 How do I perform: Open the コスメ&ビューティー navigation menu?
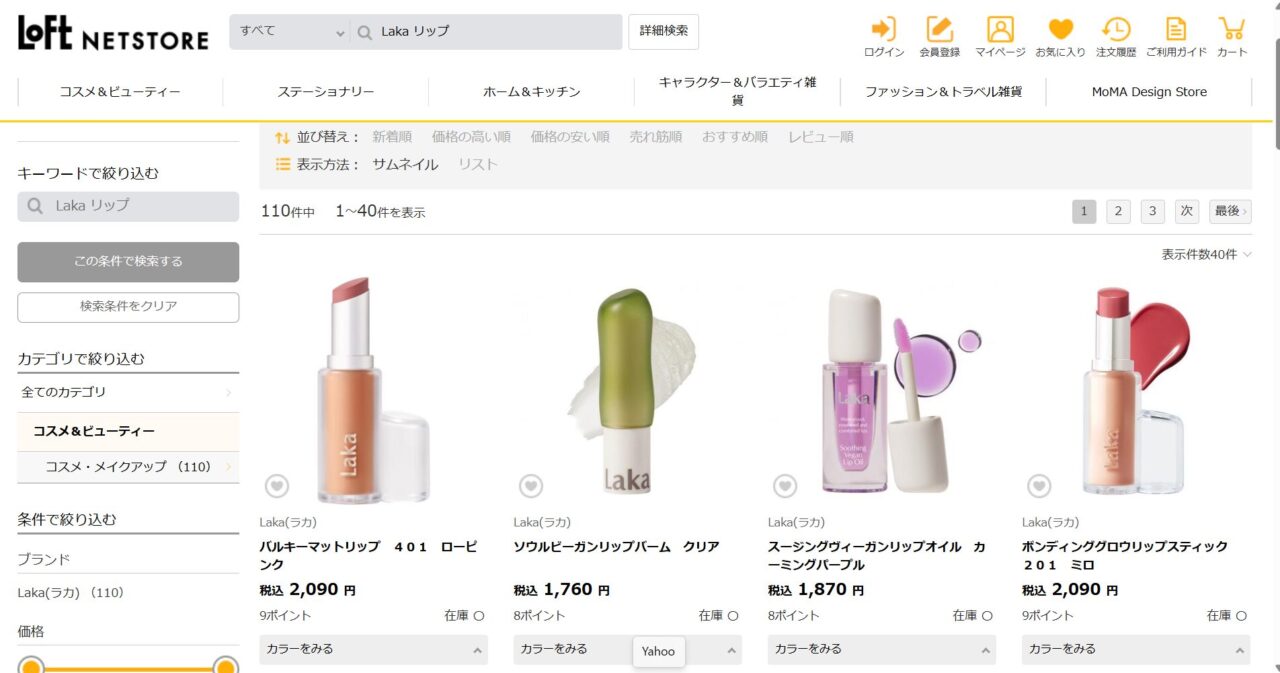pos(120,92)
